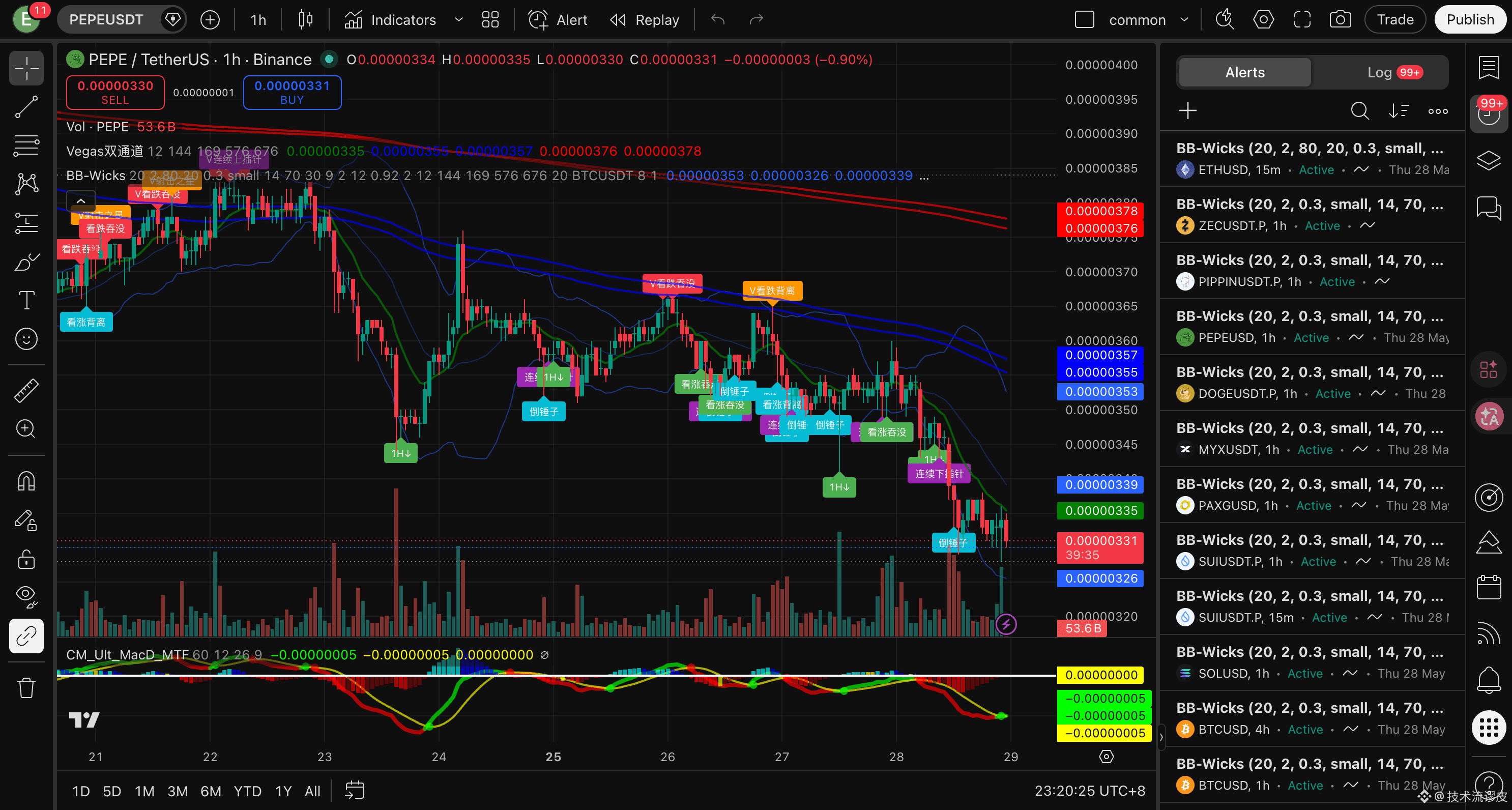Image resolution: width=1512 pixels, height=810 pixels.
Task: Start bar Replay mode
Action: tap(645, 20)
